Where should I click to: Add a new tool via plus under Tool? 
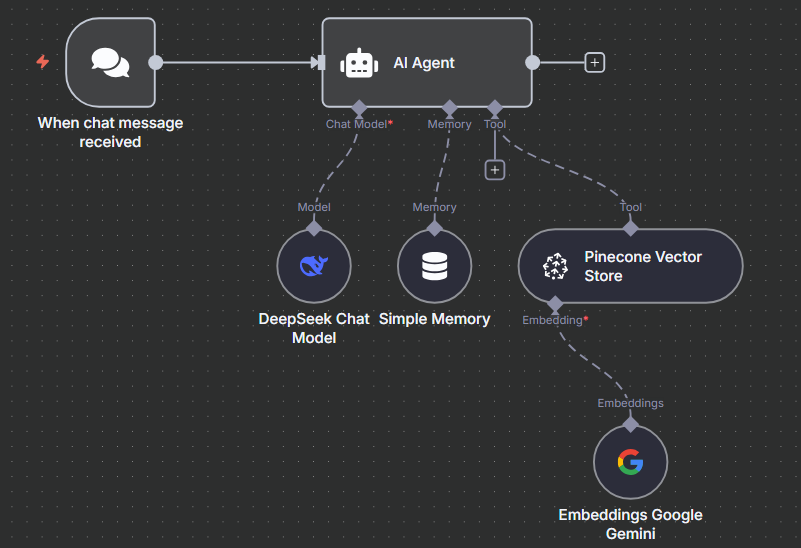[494, 170]
